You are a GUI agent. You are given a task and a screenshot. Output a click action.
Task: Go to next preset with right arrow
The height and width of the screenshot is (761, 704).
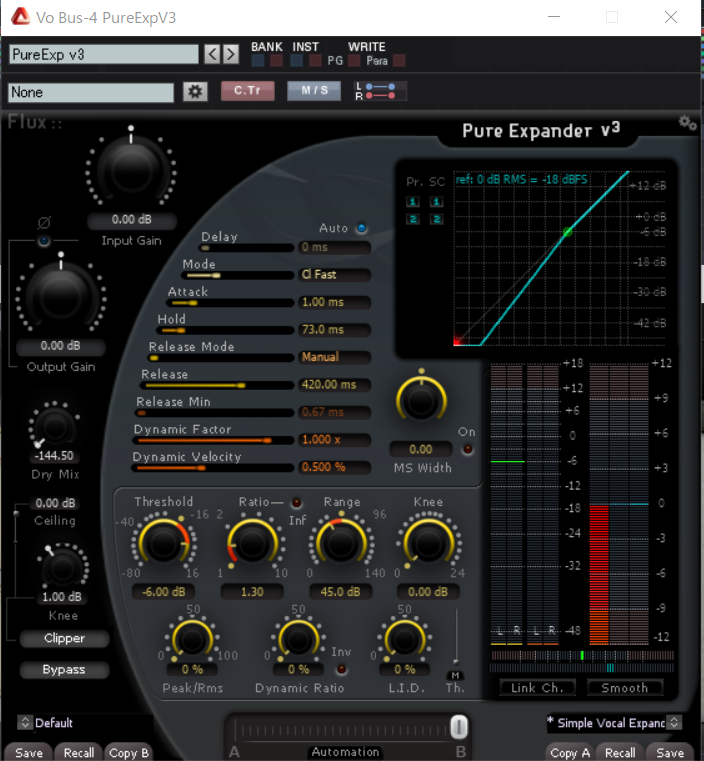pos(231,54)
